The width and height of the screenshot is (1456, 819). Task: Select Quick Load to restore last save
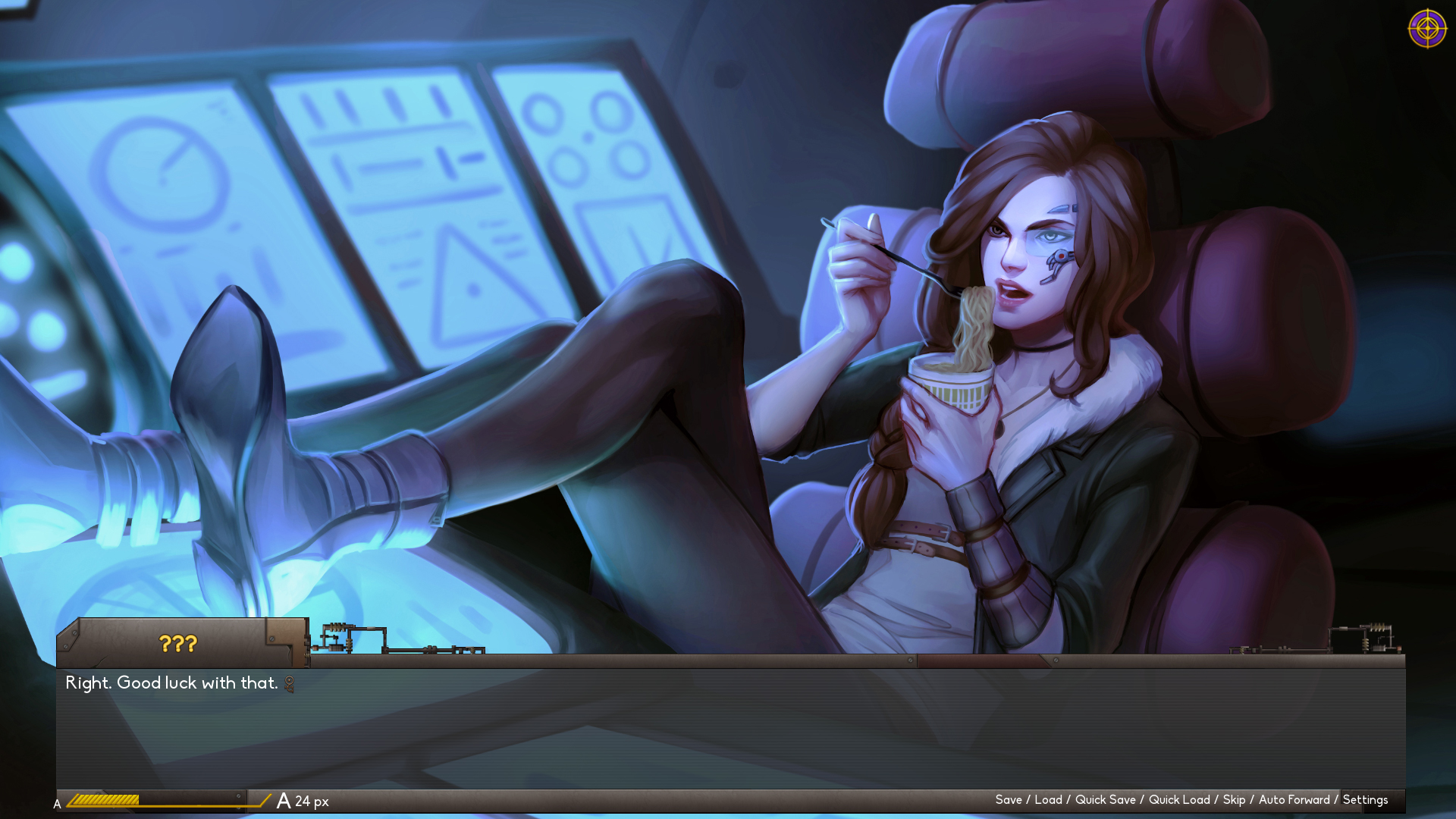pos(1178,799)
